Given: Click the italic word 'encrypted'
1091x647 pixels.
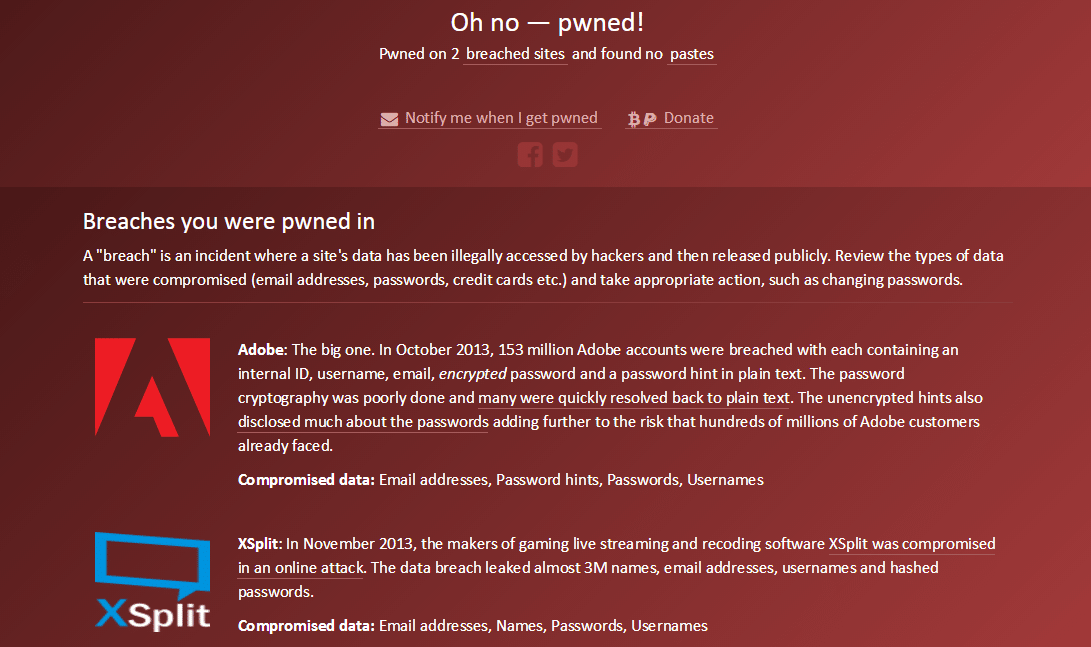Looking at the screenshot, I should [473, 374].
